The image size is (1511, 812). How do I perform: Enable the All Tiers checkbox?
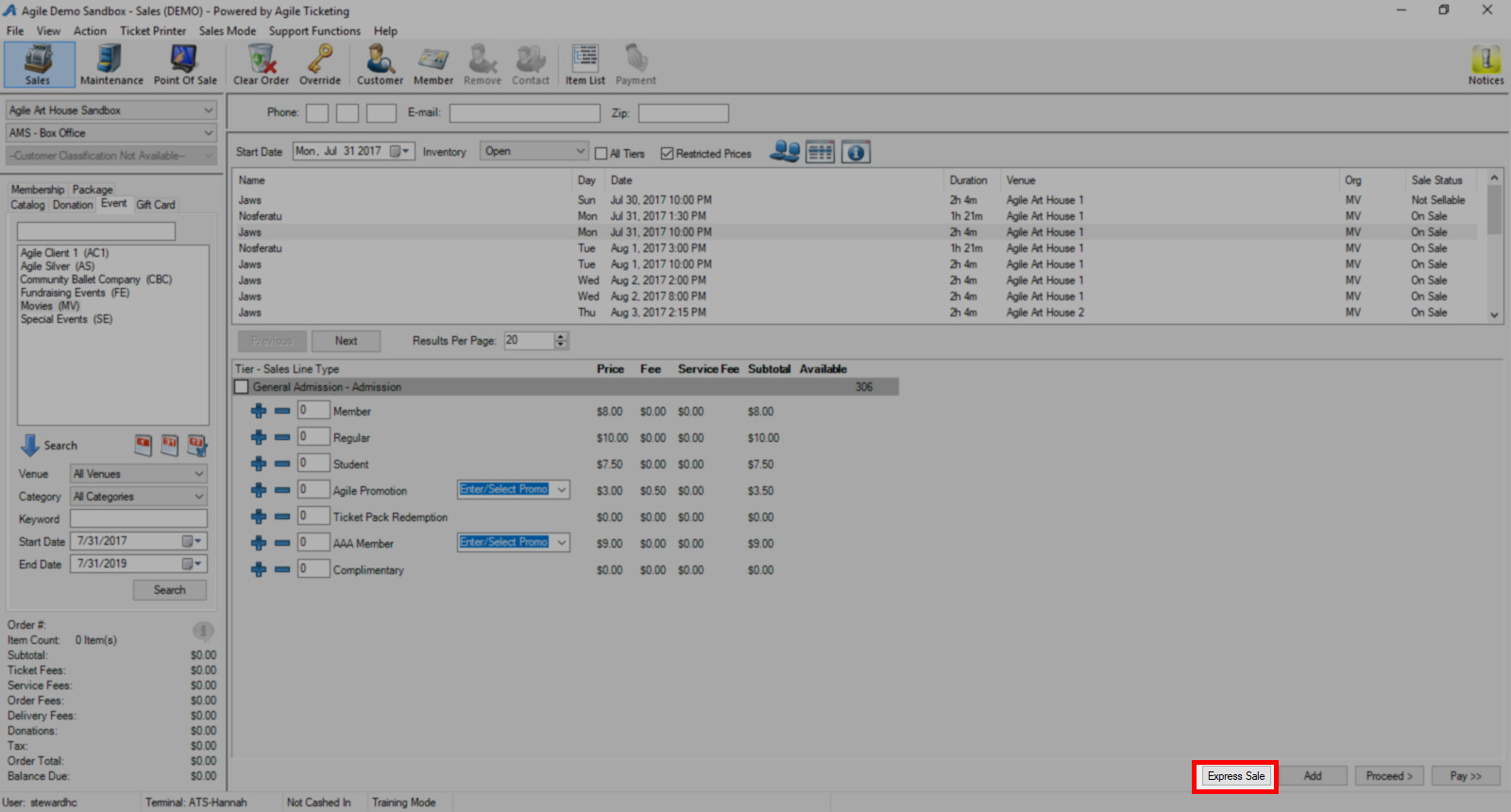(x=601, y=153)
